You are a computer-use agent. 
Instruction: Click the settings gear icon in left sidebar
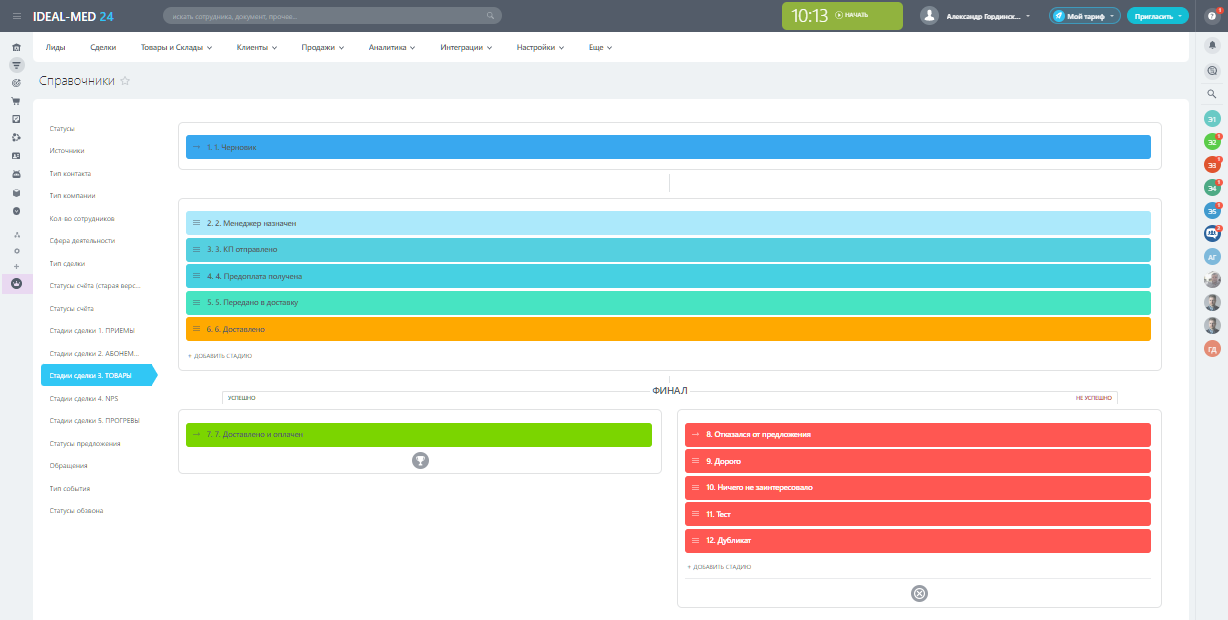pyautogui.click(x=16, y=251)
